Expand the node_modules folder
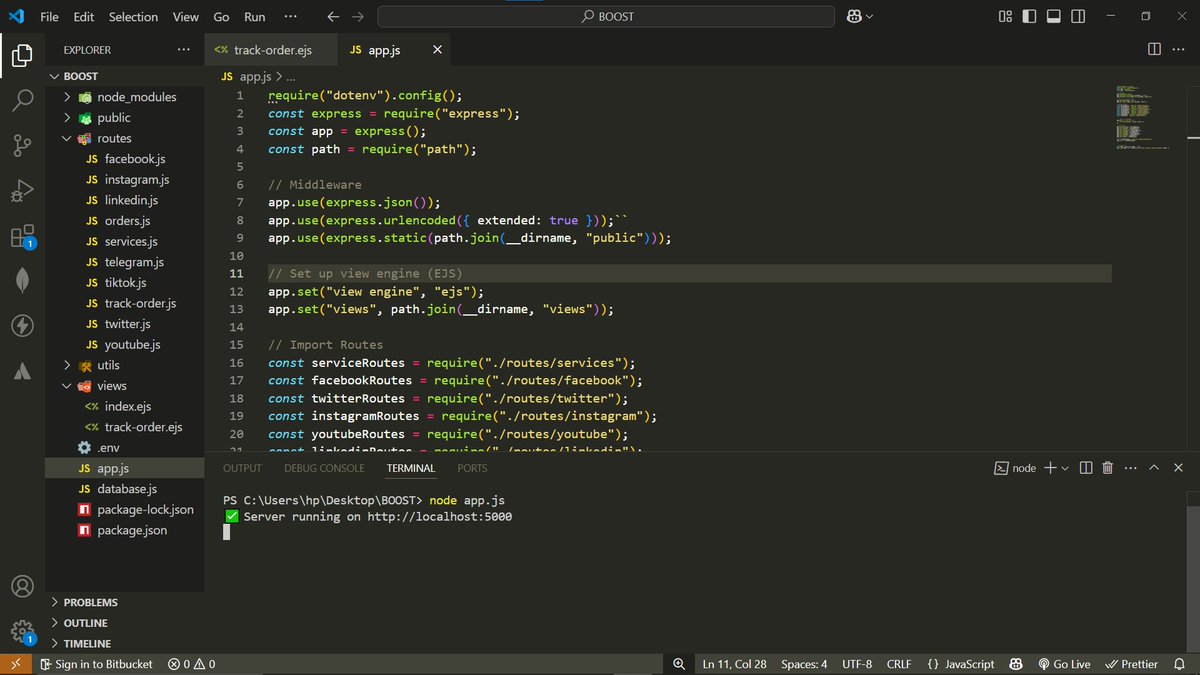Viewport: 1200px width, 675px height. [125, 97]
